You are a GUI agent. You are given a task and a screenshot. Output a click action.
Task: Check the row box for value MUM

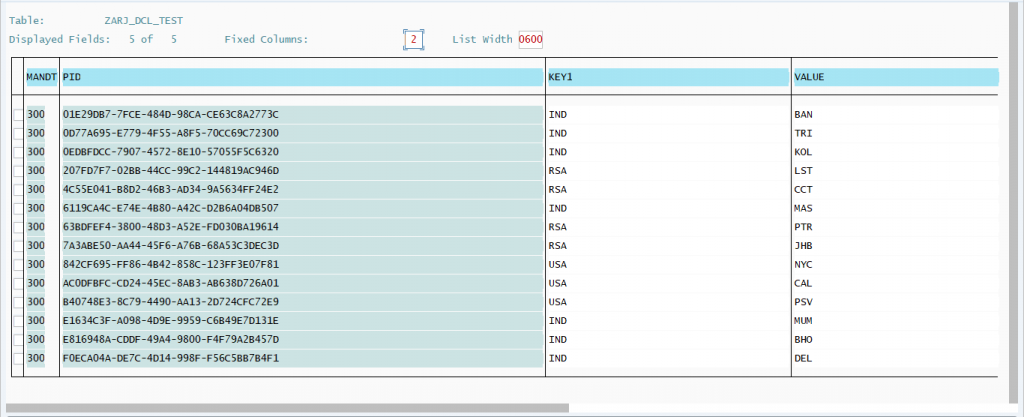coord(18,321)
